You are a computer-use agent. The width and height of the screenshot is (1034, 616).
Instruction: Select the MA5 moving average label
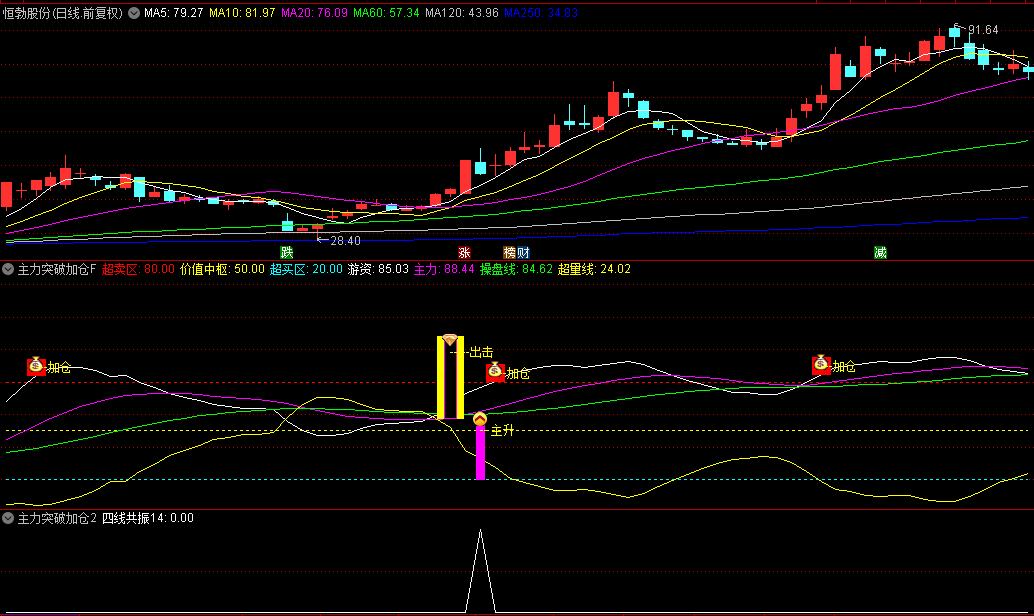pos(174,14)
